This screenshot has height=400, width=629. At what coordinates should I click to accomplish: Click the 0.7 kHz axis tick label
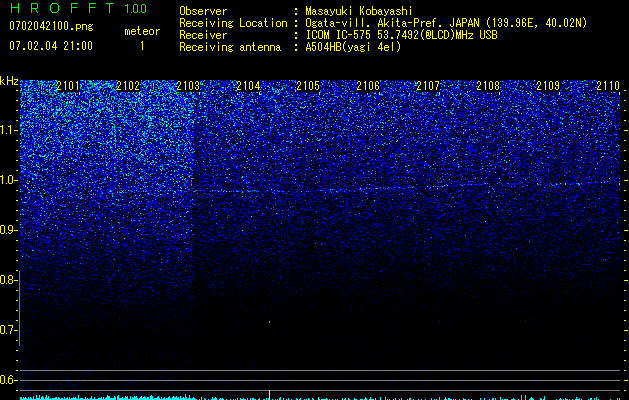point(8,330)
